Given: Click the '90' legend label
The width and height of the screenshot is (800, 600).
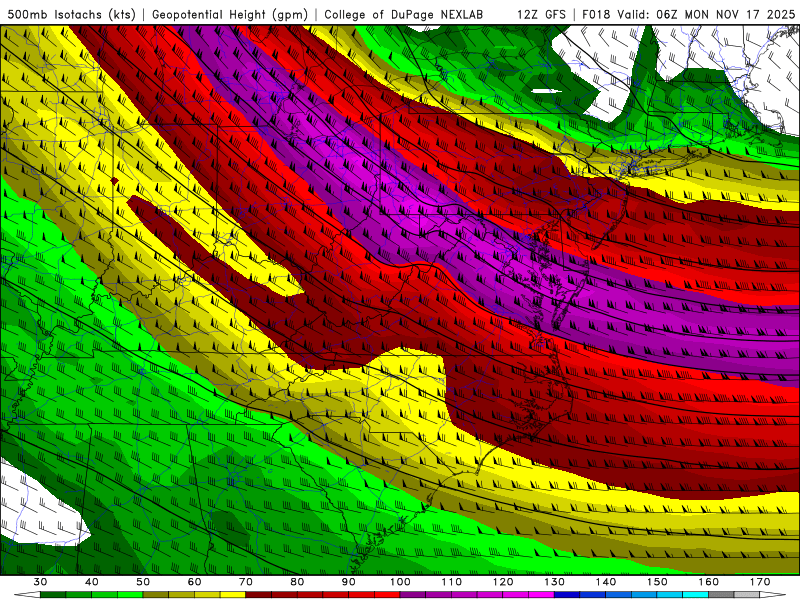Looking at the screenshot, I should [348, 582].
